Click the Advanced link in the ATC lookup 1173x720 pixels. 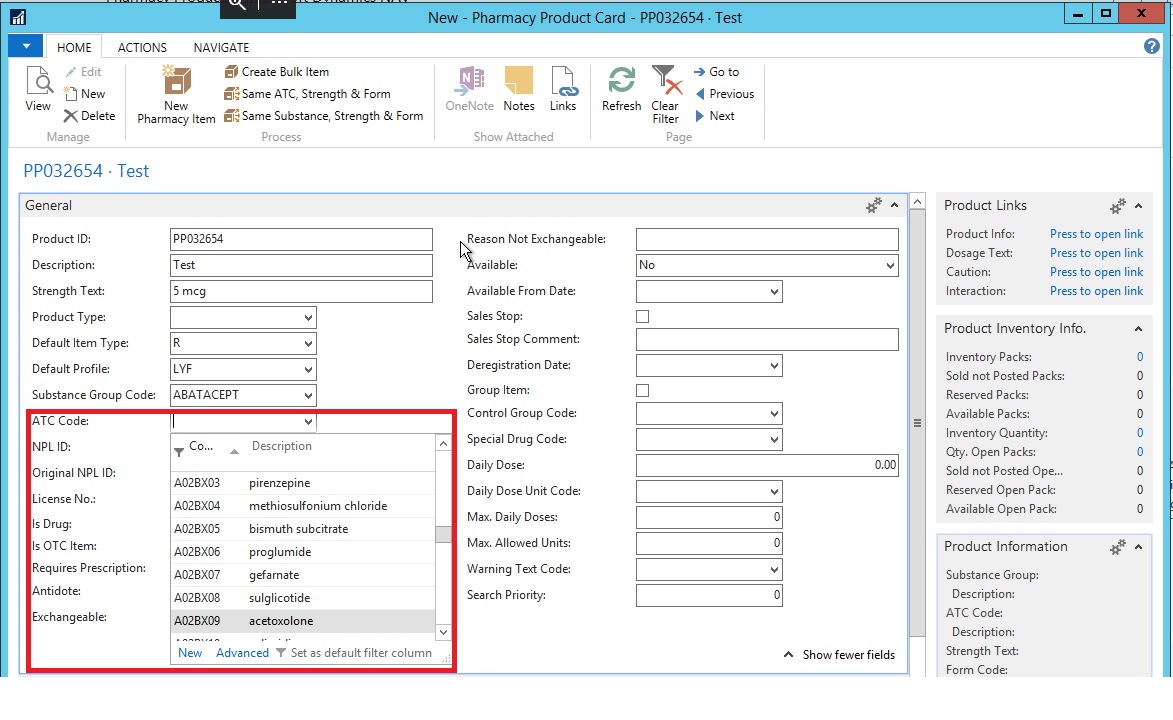pyautogui.click(x=242, y=653)
